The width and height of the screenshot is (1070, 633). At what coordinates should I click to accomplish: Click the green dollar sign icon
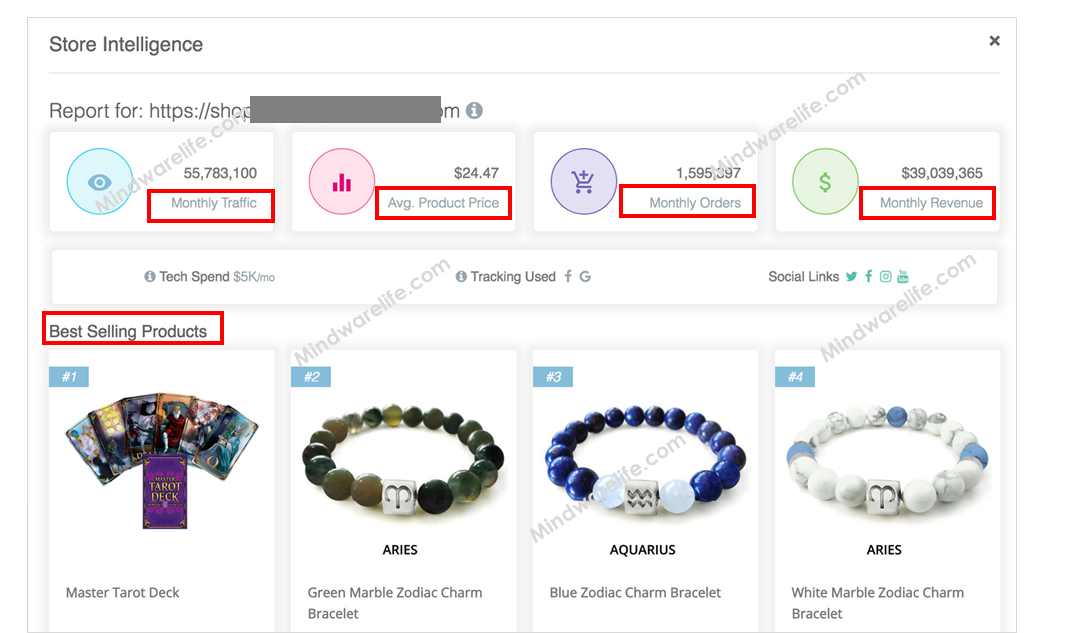tap(825, 181)
